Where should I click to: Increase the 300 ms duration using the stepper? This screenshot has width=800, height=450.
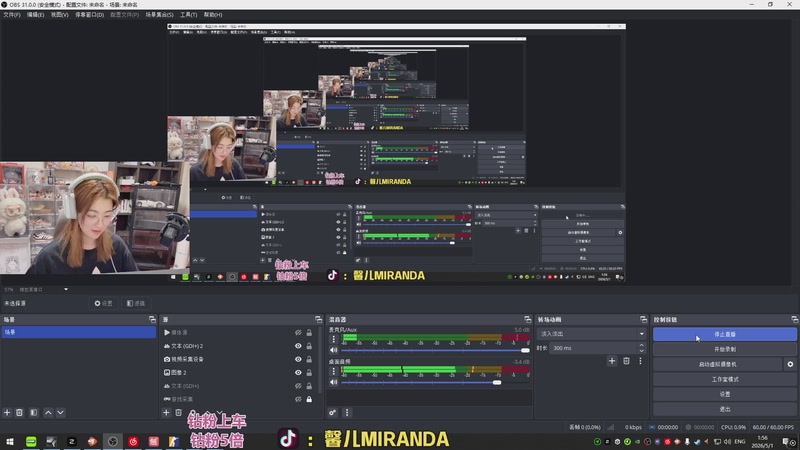click(x=641, y=345)
